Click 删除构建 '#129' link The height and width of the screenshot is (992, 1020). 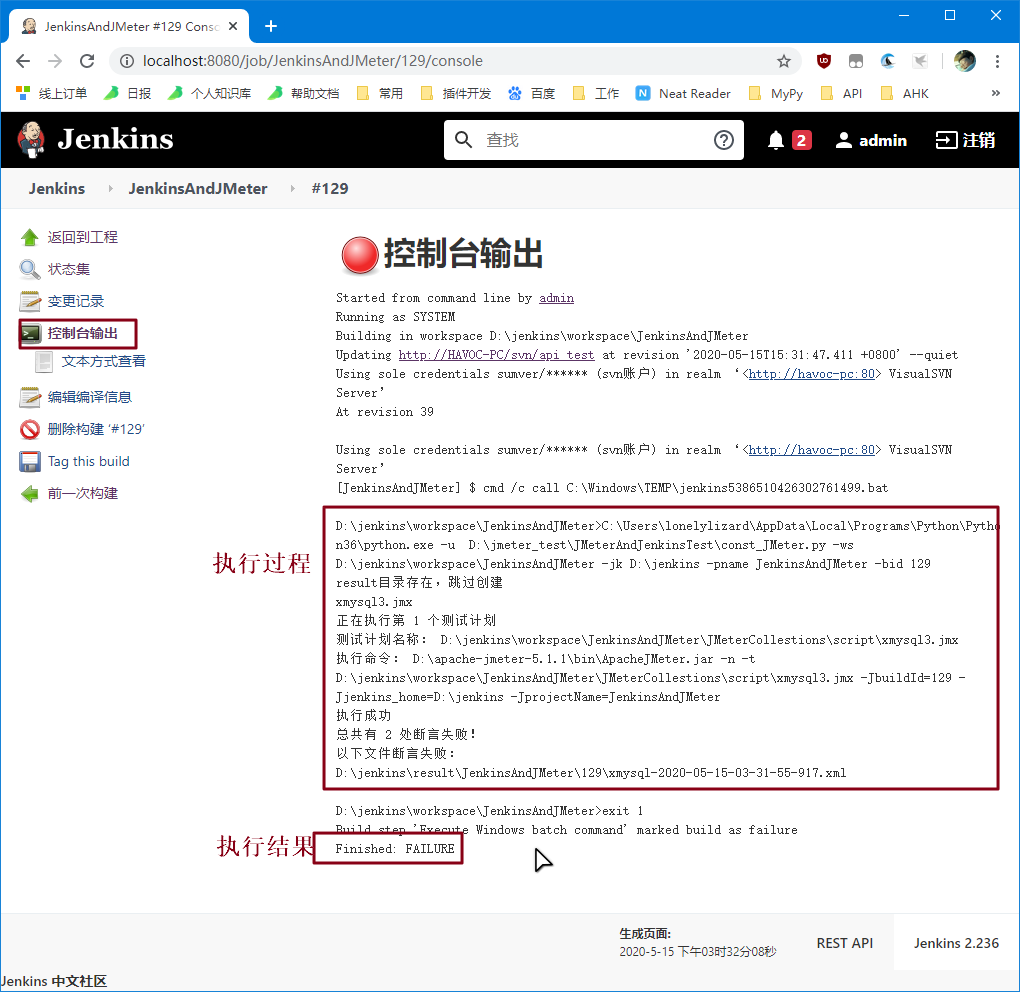coord(96,429)
